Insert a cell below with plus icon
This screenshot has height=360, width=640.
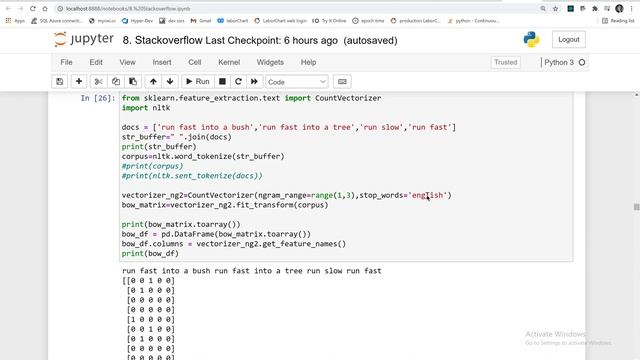click(x=79, y=82)
